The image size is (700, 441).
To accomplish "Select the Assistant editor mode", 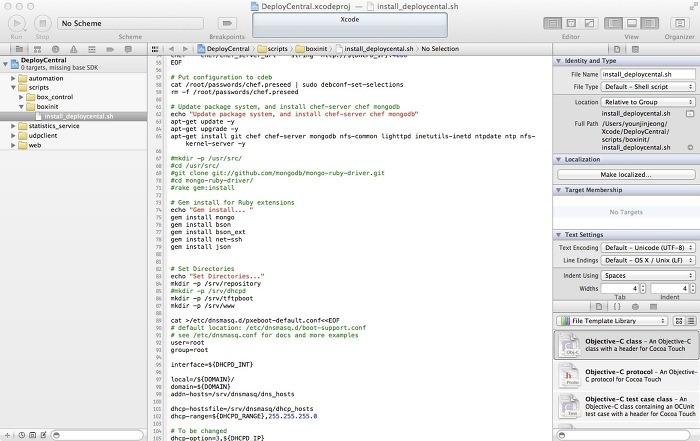I will coord(571,23).
